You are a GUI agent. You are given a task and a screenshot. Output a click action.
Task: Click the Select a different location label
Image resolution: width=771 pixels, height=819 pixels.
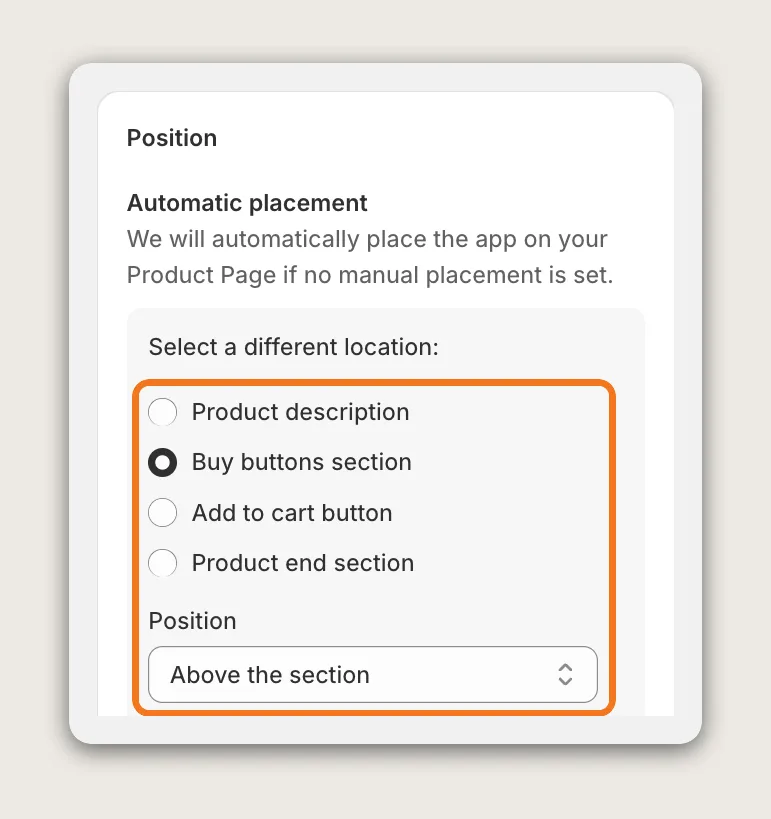294,347
